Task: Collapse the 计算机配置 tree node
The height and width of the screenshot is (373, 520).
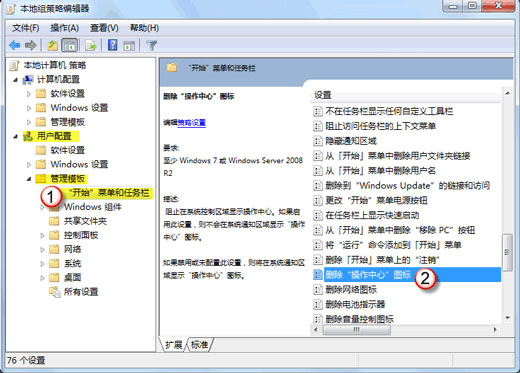Action: (15, 80)
